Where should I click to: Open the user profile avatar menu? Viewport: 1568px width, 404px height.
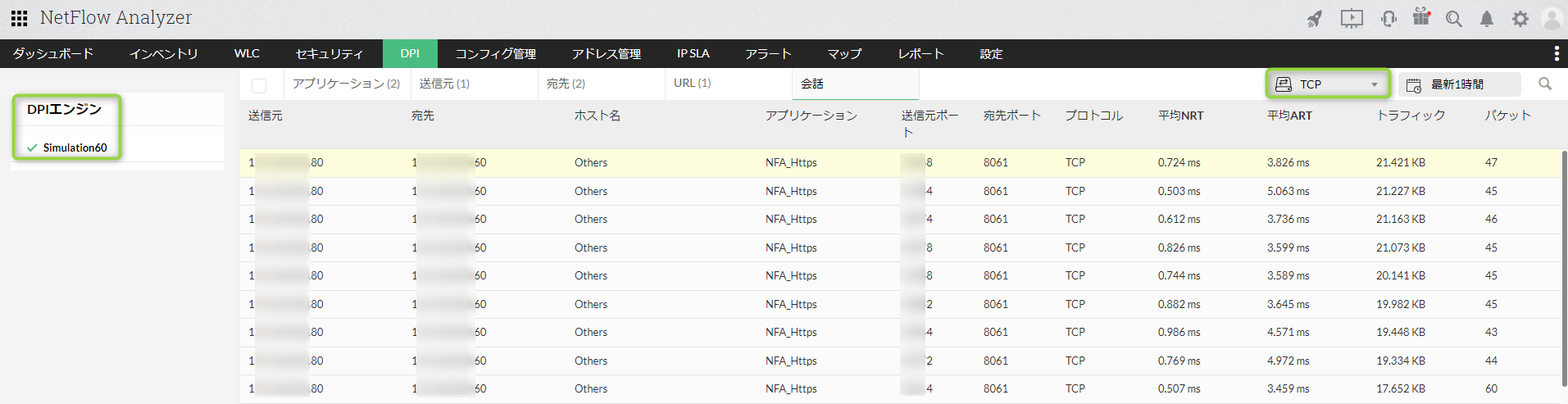tap(1552, 19)
